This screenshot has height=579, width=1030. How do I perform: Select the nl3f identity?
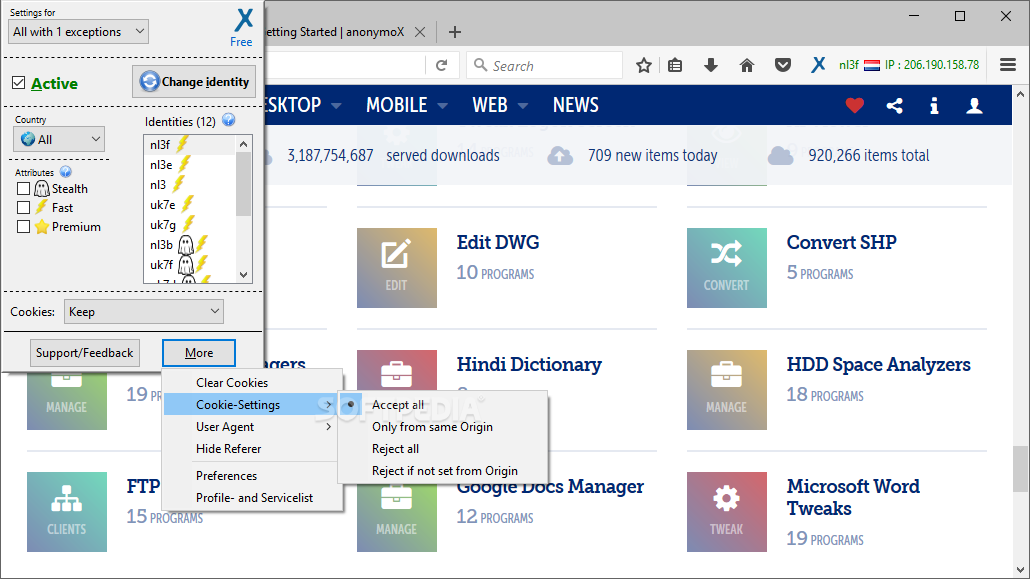pyautogui.click(x=189, y=145)
